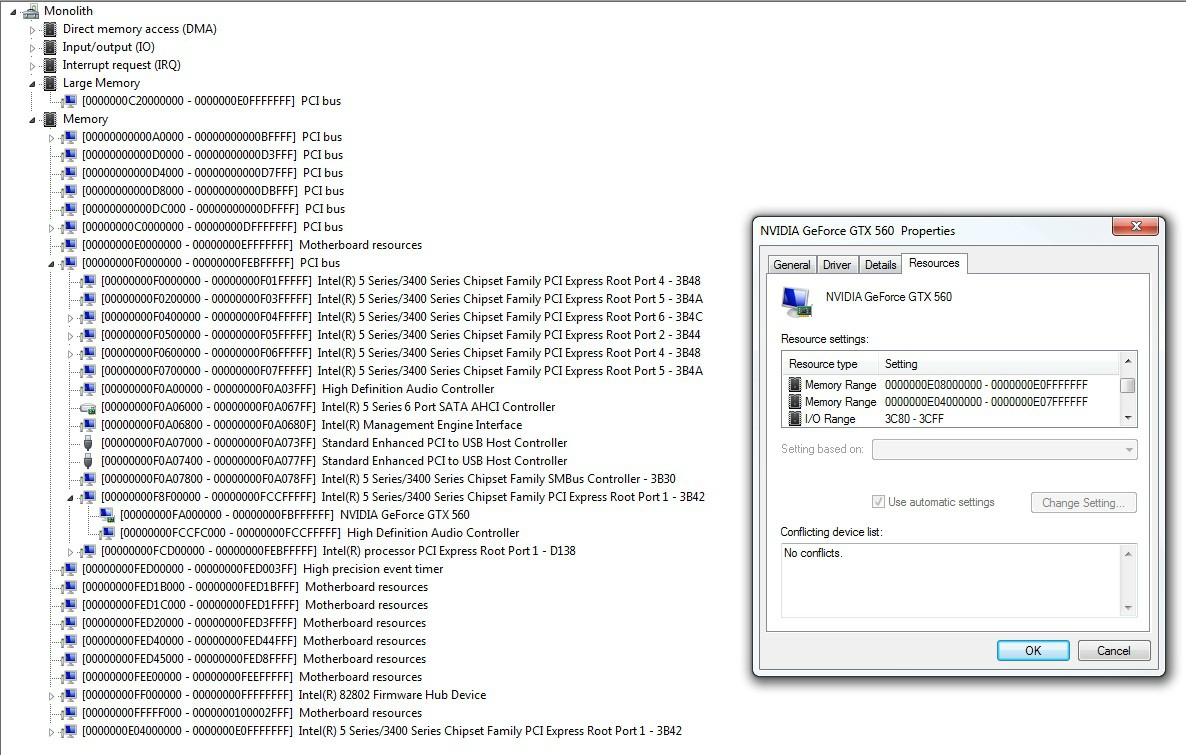Viewport: 1186px width, 755px height.
Task: Click resource list scroll up arrow
Action: [x=1128, y=361]
